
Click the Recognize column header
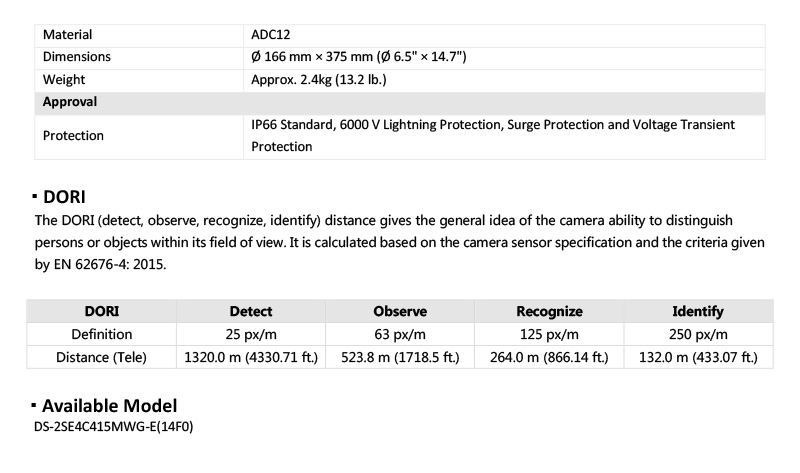tap(549, 311)
